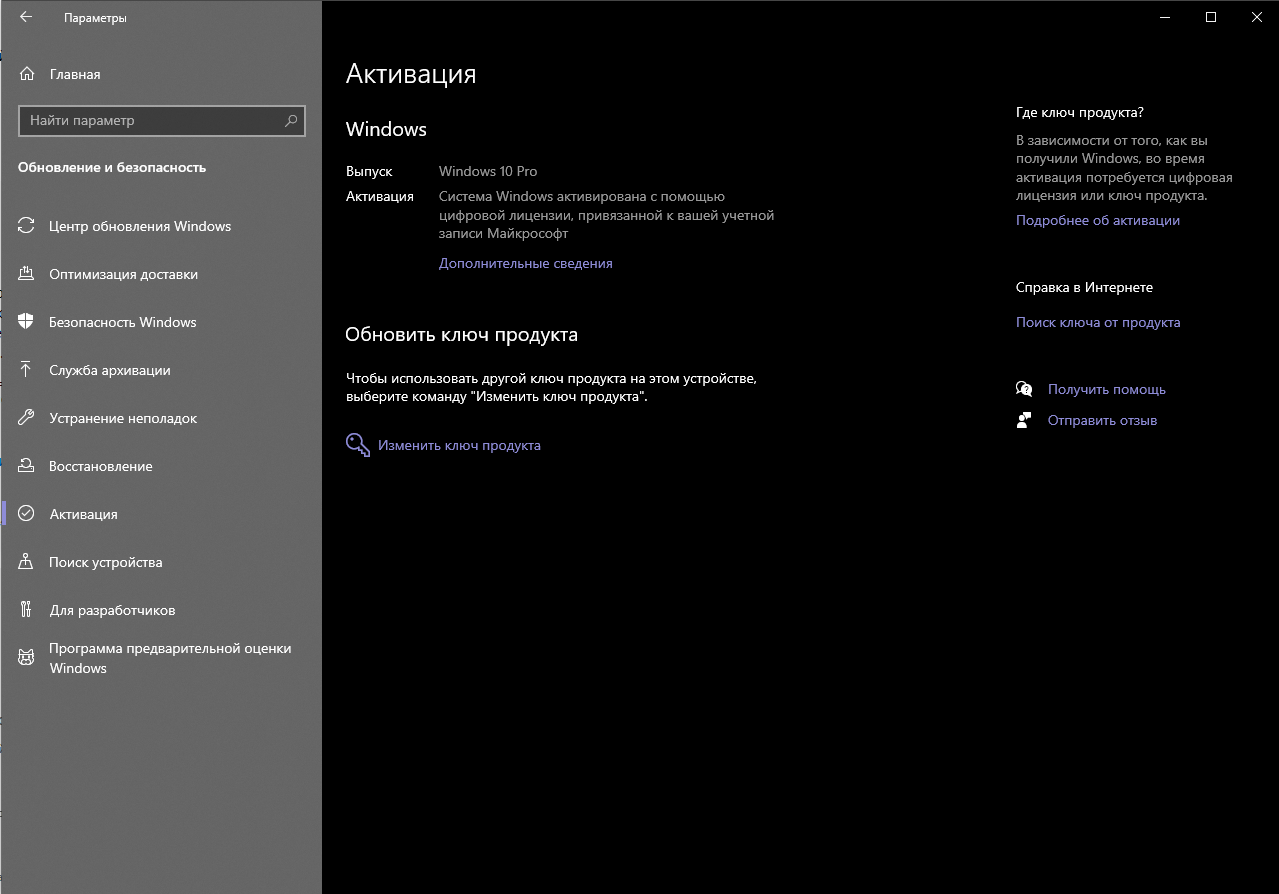This screenshot has height=894, width=1279.
Task: Click the Найти параметр search field
Action: [162, 121]
